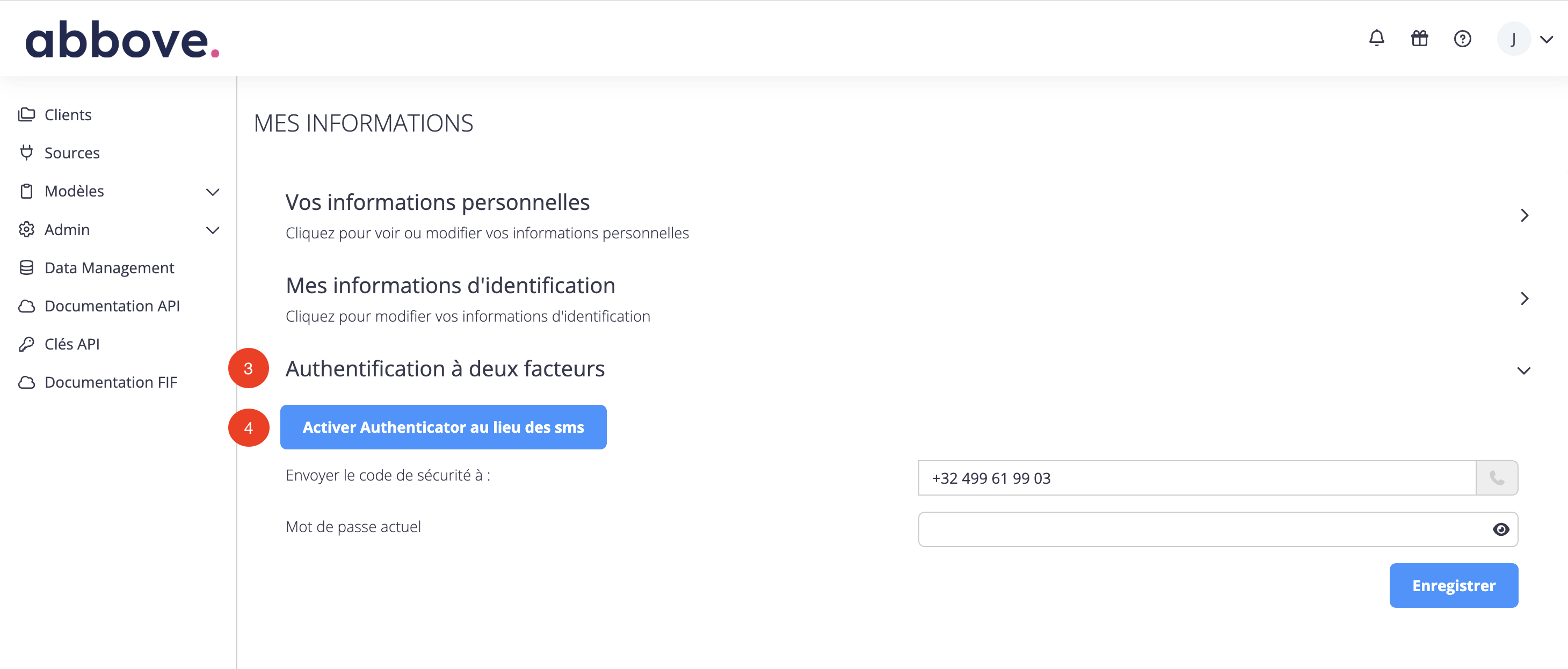Viewport: 1568px width, 669px height.
Task: Collapse Authentification à deux facteurs section
Action: pyautogui.click(x=1523, y=370)
